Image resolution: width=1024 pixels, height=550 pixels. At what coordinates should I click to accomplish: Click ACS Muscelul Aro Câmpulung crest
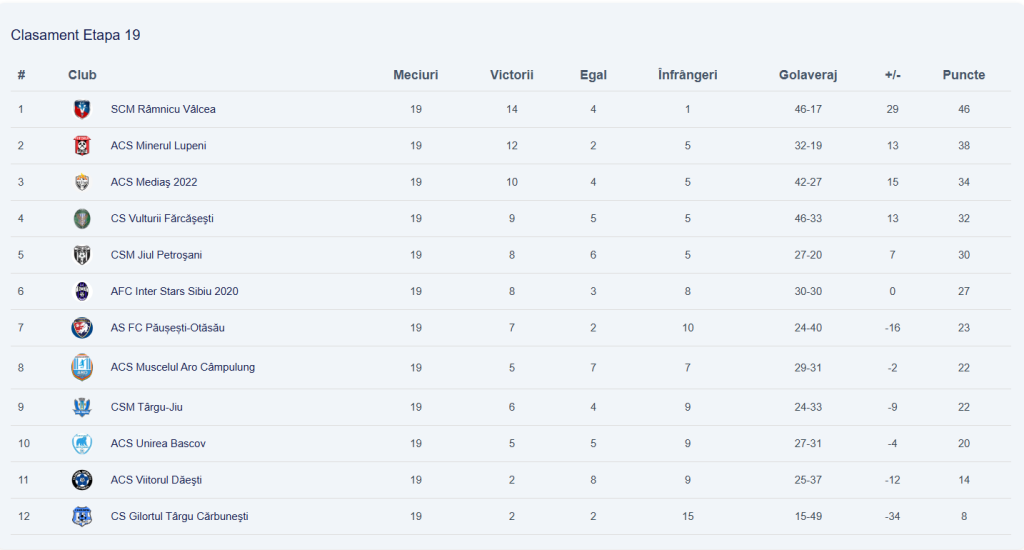(82, 367)
